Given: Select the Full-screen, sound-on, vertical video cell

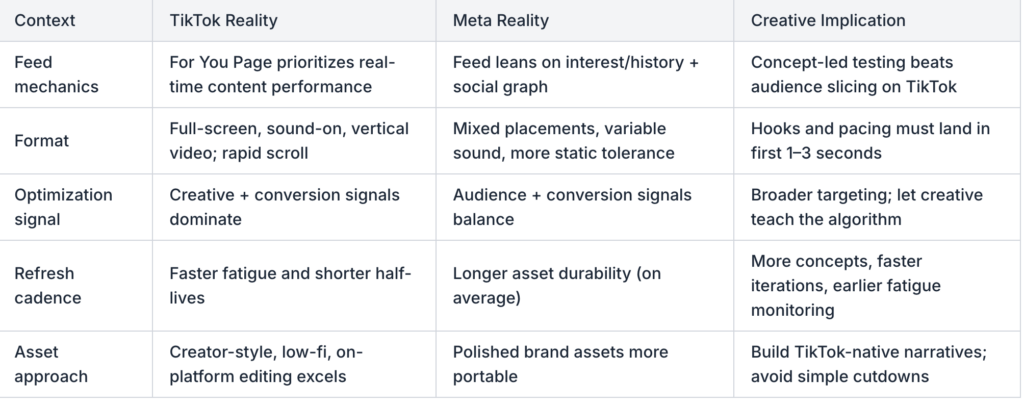Looking at the screenshot, I should pyautogui.click(x=294, y=140).
